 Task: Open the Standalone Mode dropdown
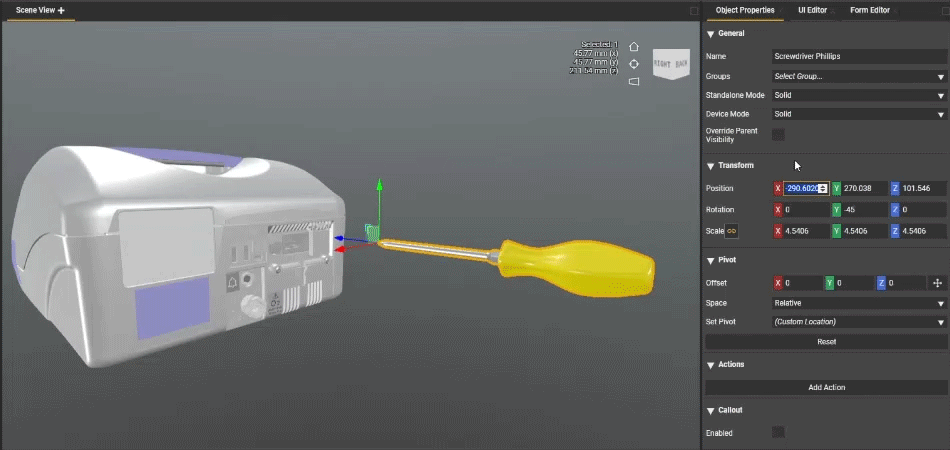tap(858, 95)
